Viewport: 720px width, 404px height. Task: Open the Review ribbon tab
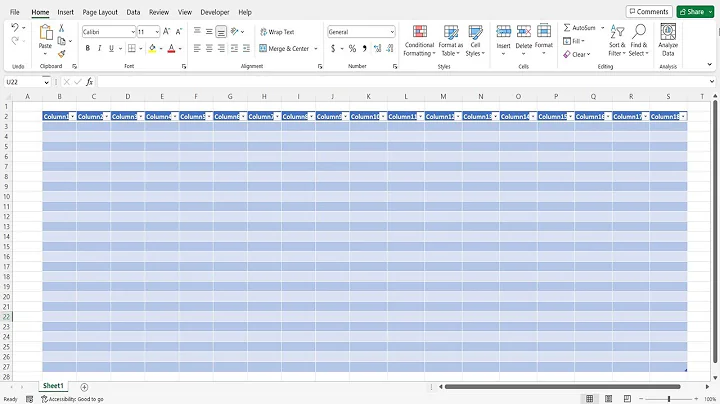159,12
